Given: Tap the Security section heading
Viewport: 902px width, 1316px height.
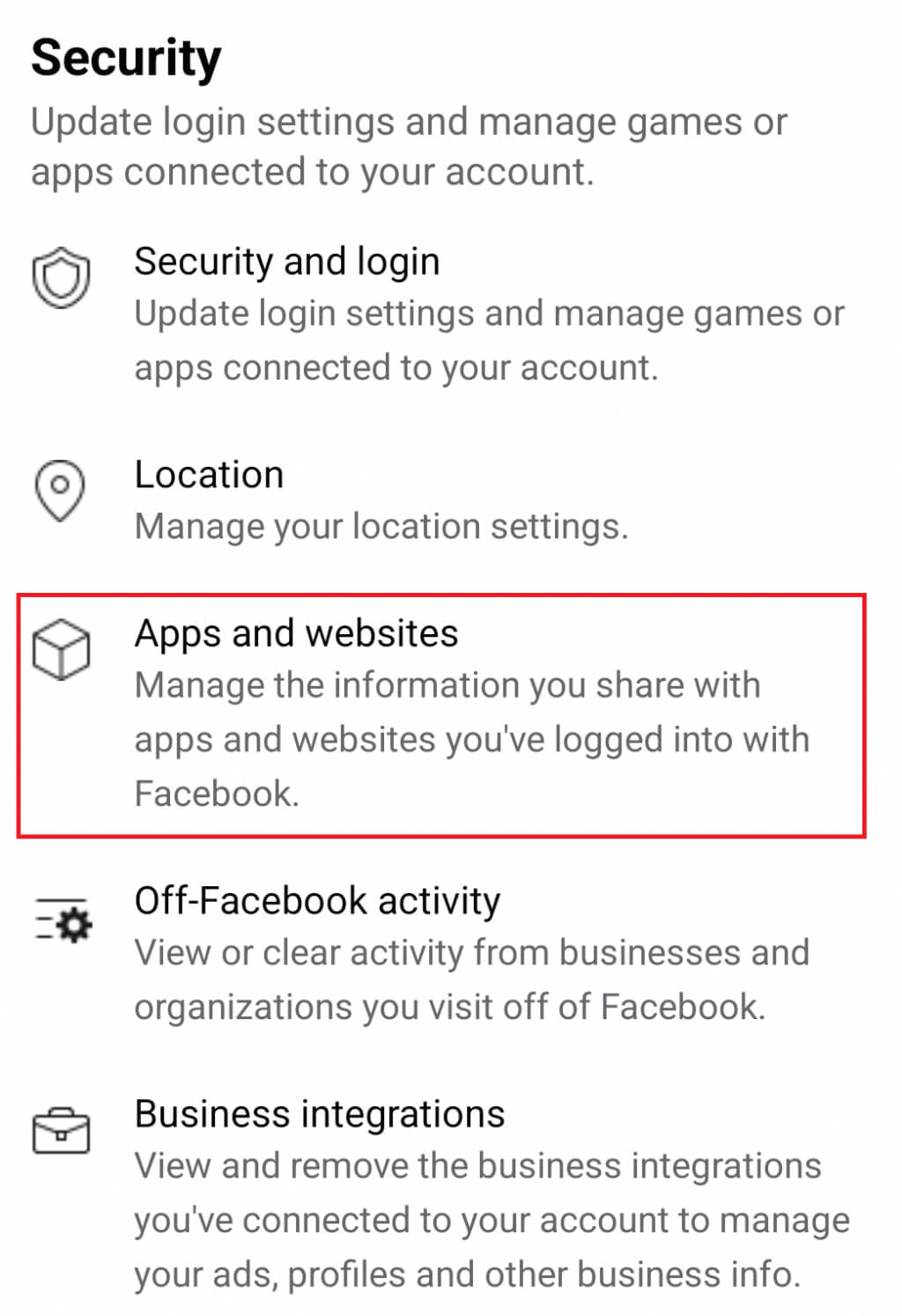Looking at the screenshot, I should pos(126,59).
